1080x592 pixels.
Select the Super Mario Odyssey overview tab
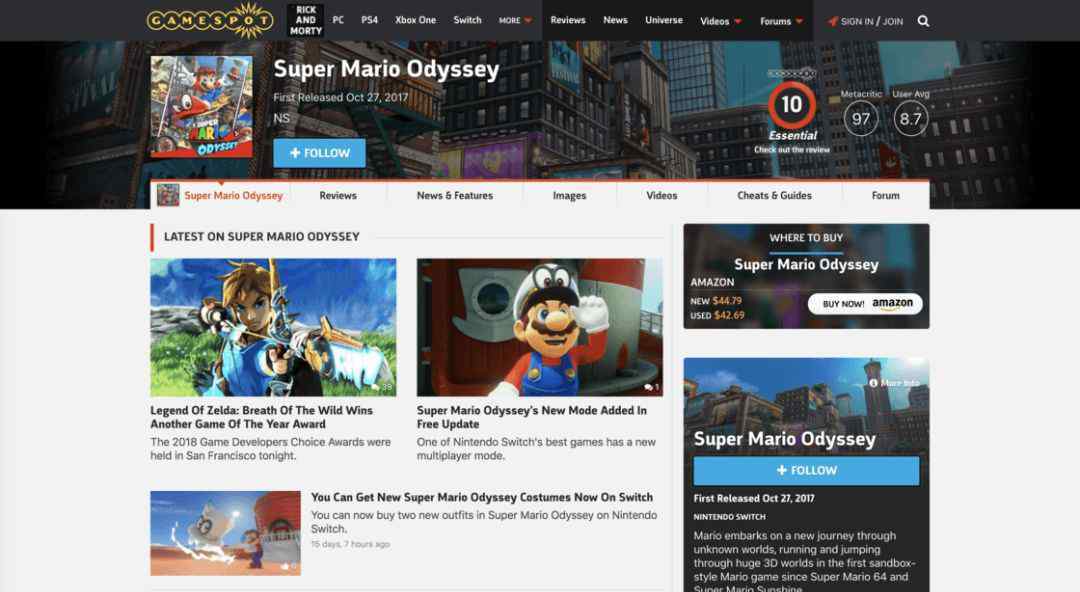coord(220,196)
